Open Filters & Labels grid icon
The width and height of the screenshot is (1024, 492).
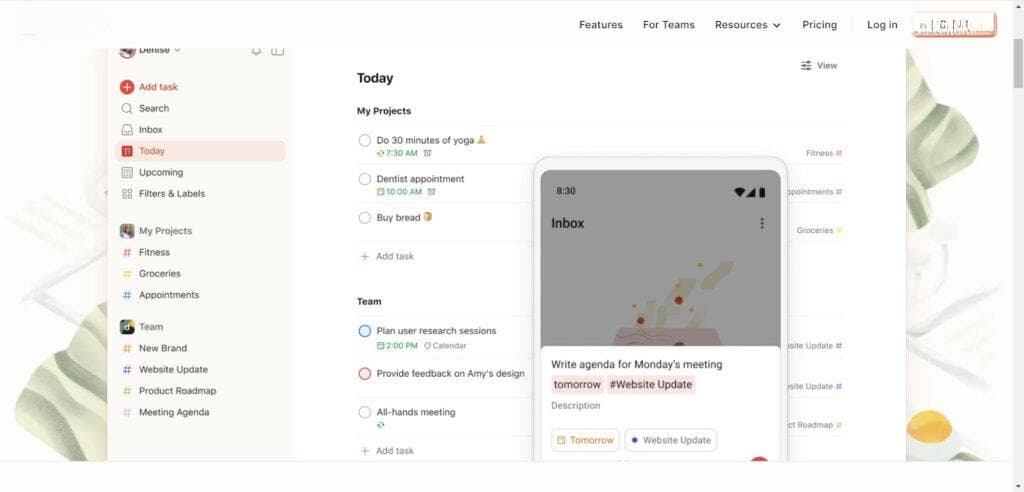click(127, 194)
